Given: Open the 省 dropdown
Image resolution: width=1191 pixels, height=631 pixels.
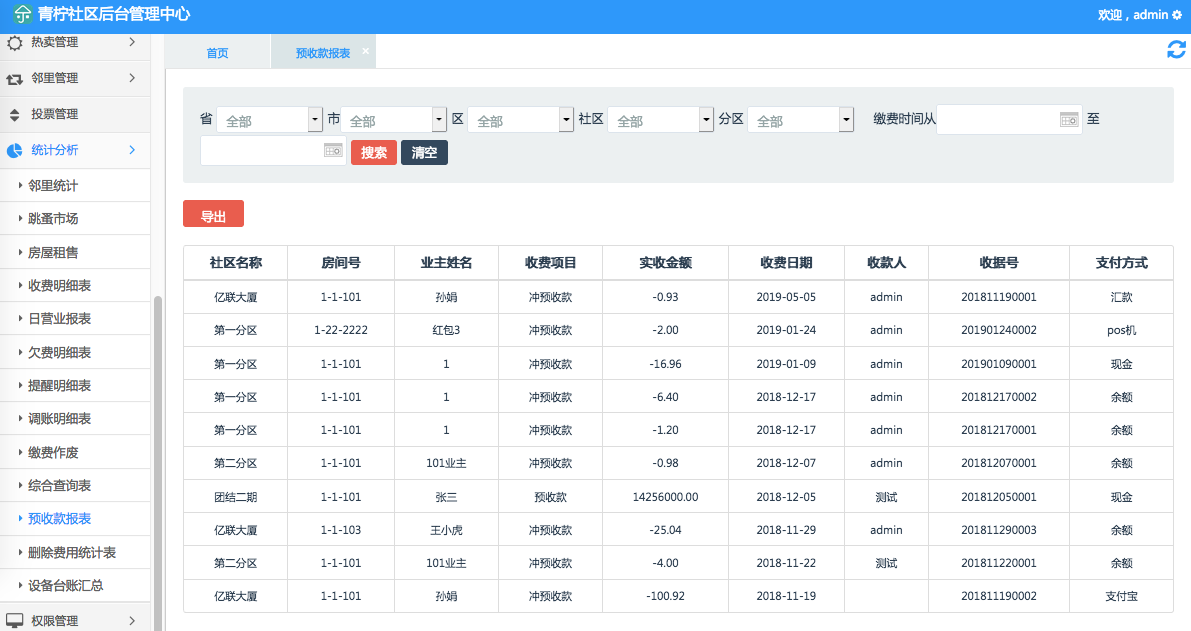Looking at the screenshot, I should point(270,120).
